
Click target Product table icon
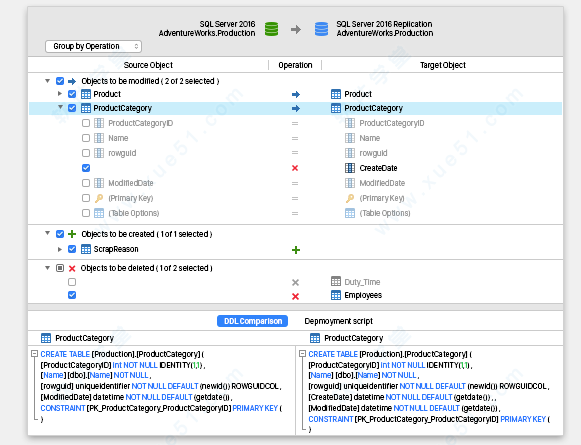click(336, 94)
